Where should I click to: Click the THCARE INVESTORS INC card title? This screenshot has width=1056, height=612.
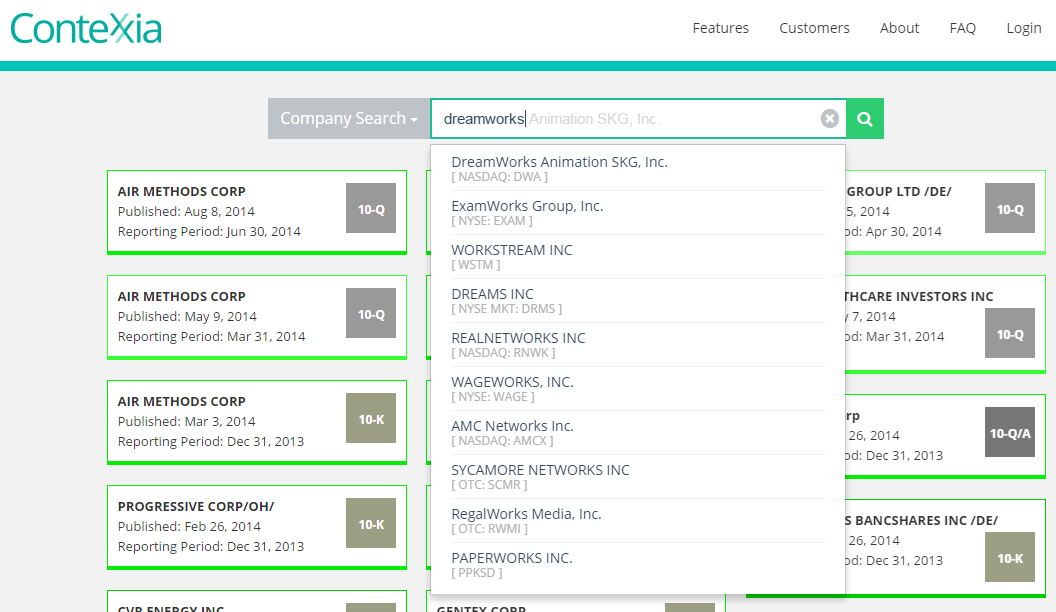(x=920, y=296)
